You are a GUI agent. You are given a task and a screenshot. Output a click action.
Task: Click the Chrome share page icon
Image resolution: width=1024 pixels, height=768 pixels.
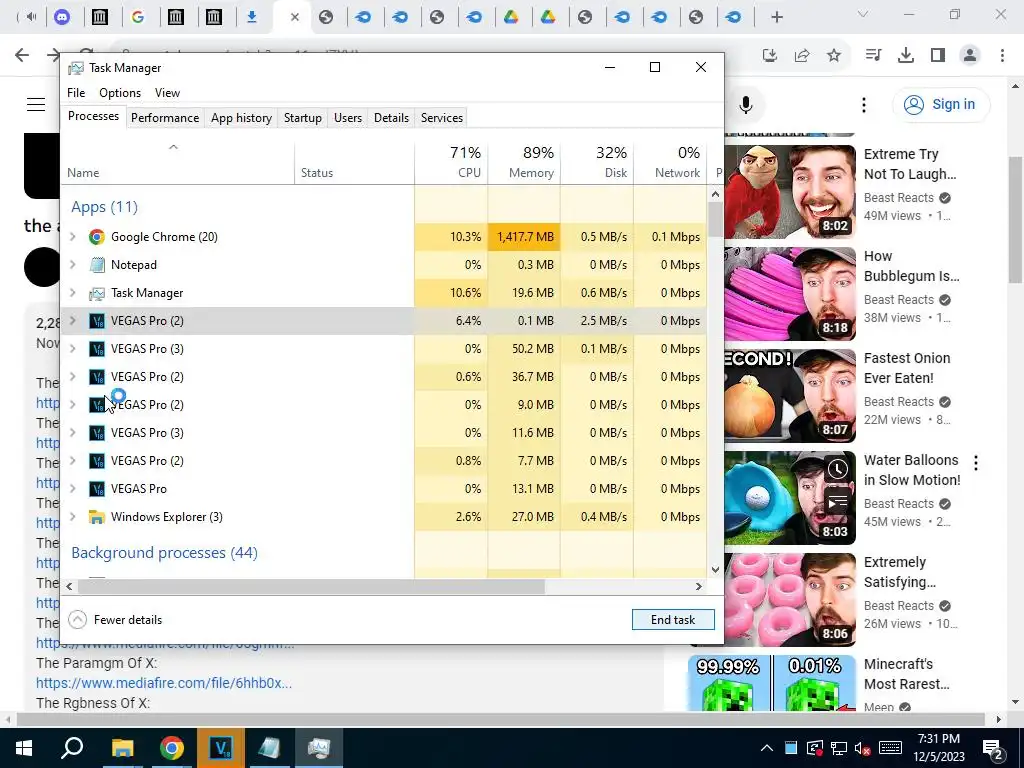(802, 56)
